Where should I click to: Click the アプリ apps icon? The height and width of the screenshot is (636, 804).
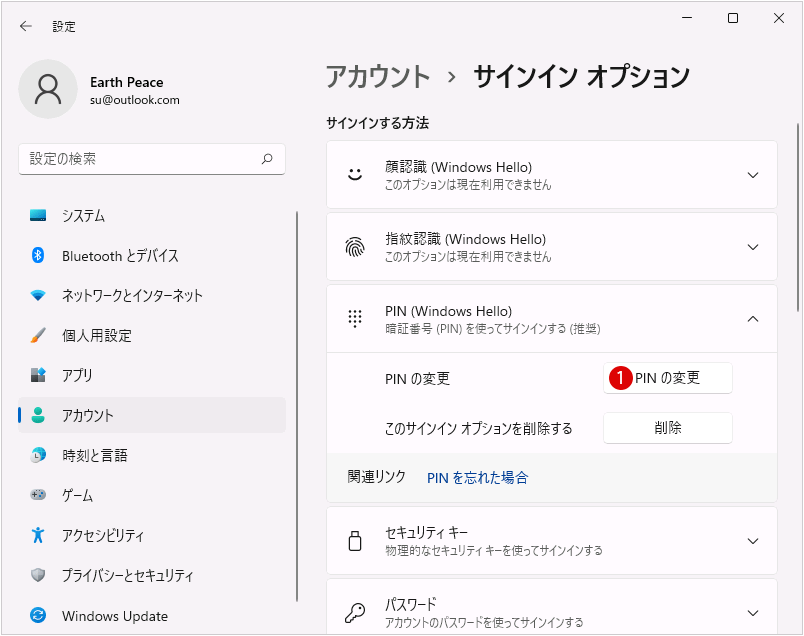[38, 375]
